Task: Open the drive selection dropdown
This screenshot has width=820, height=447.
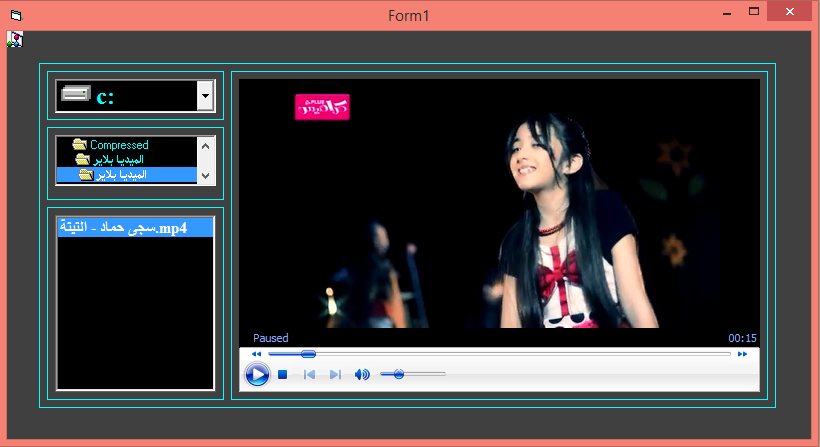Action: point(205,96)
